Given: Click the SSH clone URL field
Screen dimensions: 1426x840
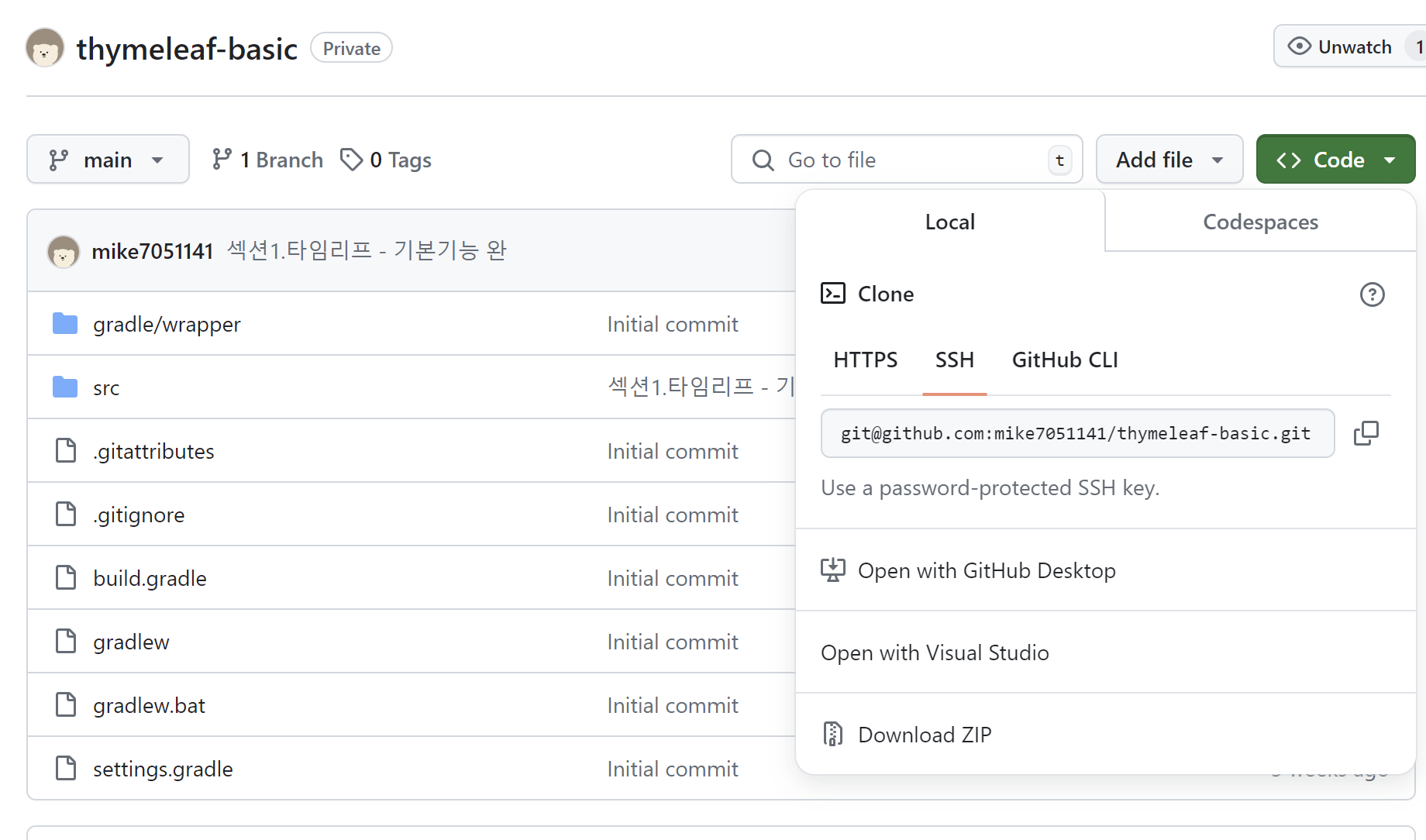Looking at the screenshot, I should [x=1077, y=433].
